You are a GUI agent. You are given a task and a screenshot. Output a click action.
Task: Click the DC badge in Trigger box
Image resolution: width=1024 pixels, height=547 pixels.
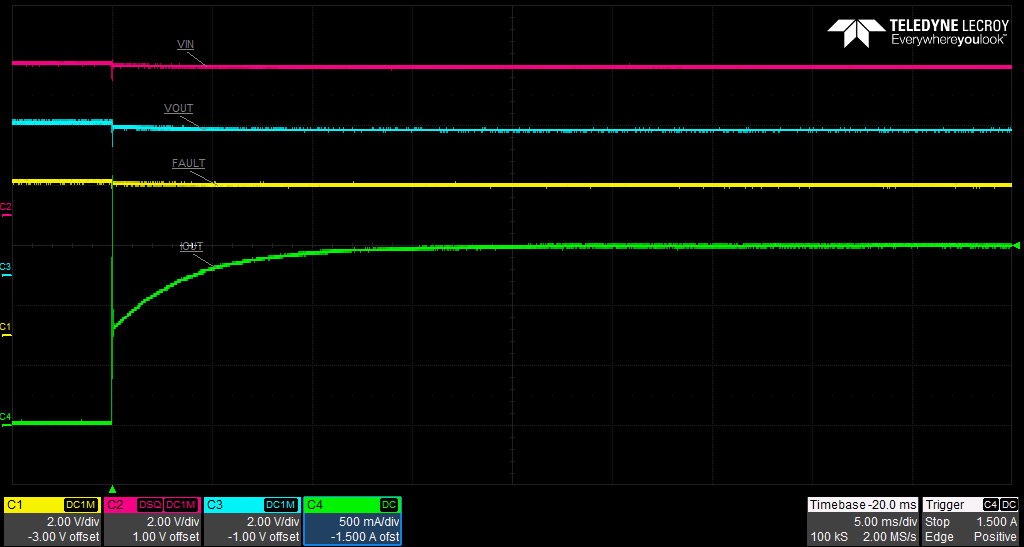point(1009,505)
